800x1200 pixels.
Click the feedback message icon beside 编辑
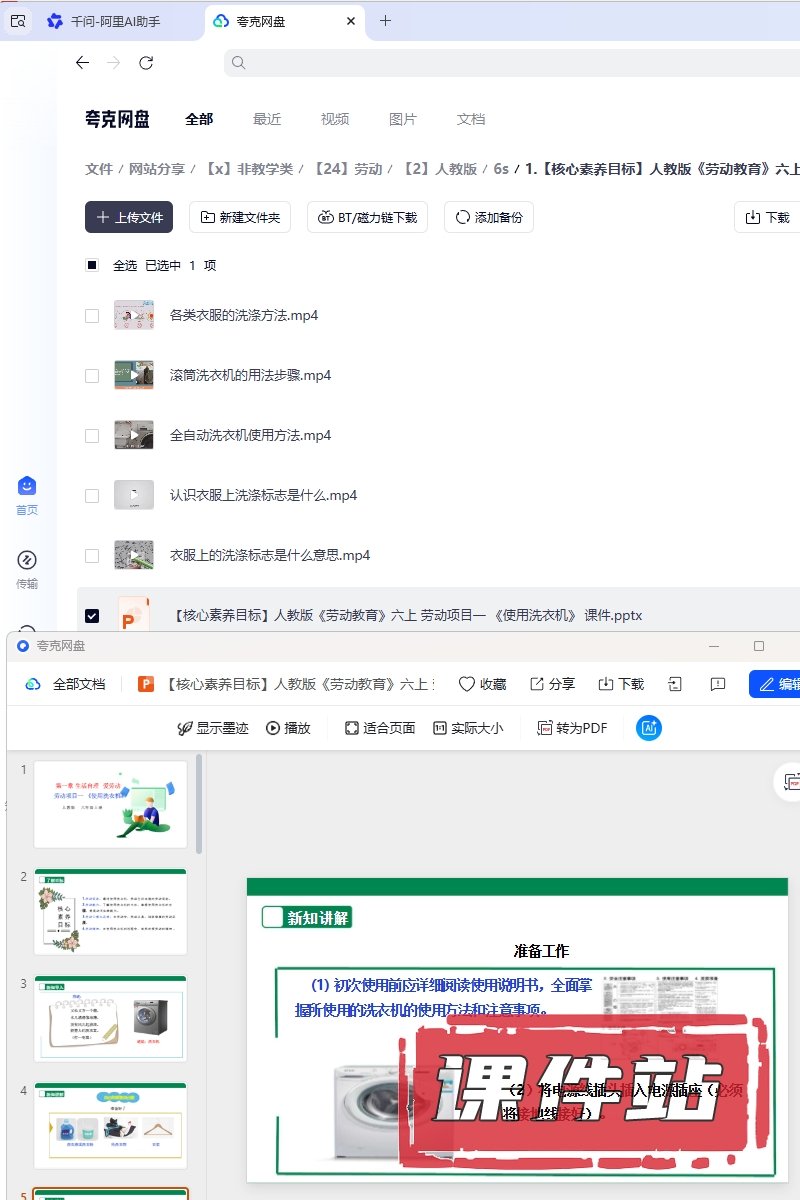tap(717, 684)
